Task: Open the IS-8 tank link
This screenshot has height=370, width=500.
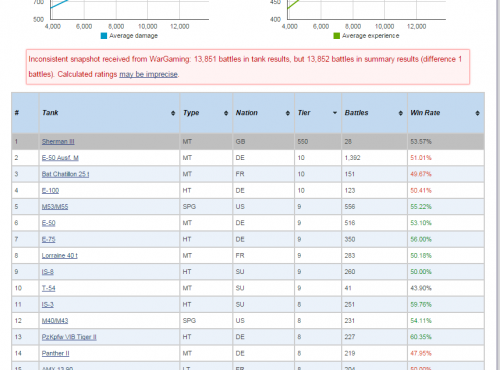Action: [48, 272]
